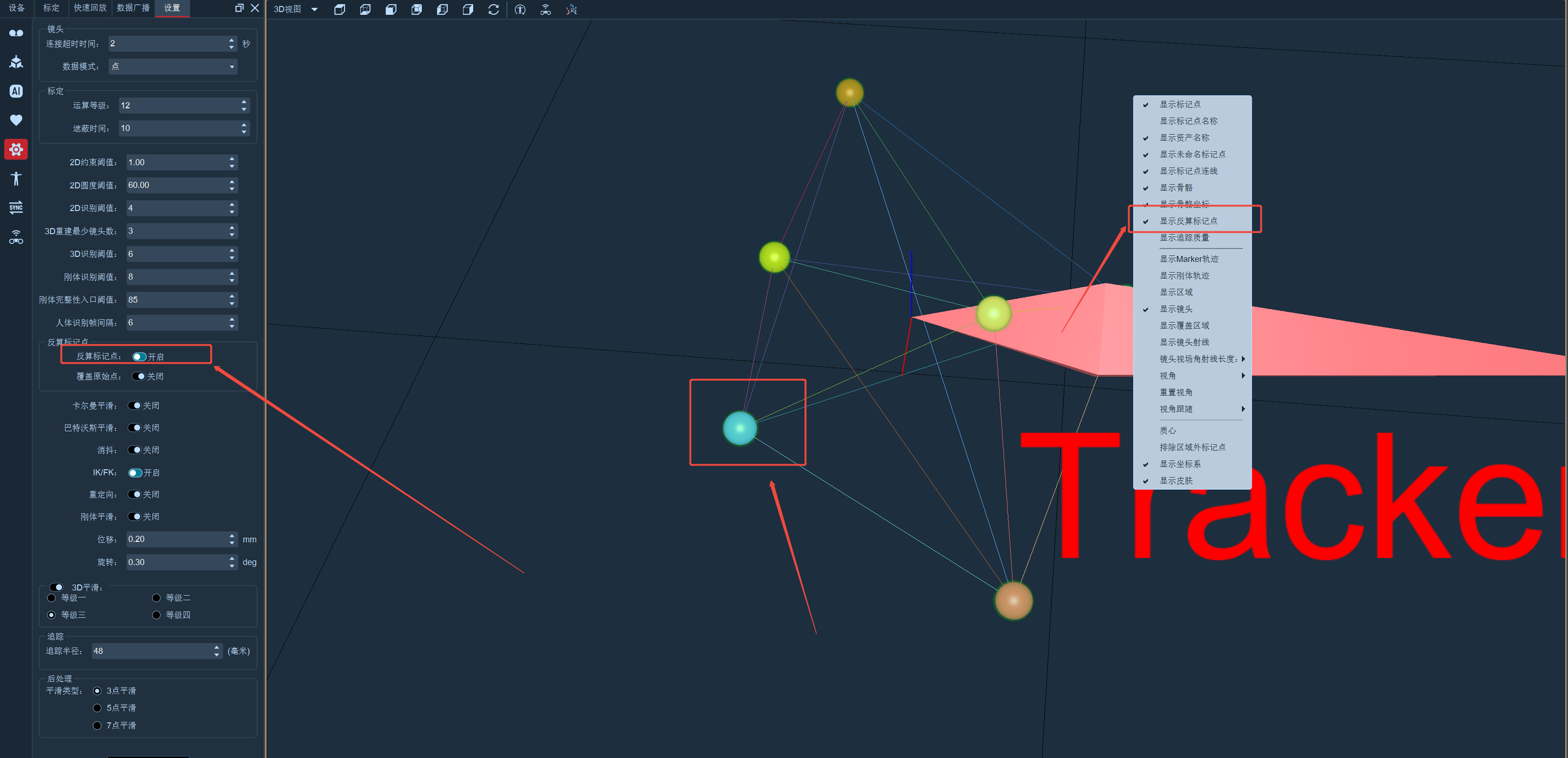Open the 数据模式 dropdown
Viewport: 1568px width, 758px height.
click(173, 66)
